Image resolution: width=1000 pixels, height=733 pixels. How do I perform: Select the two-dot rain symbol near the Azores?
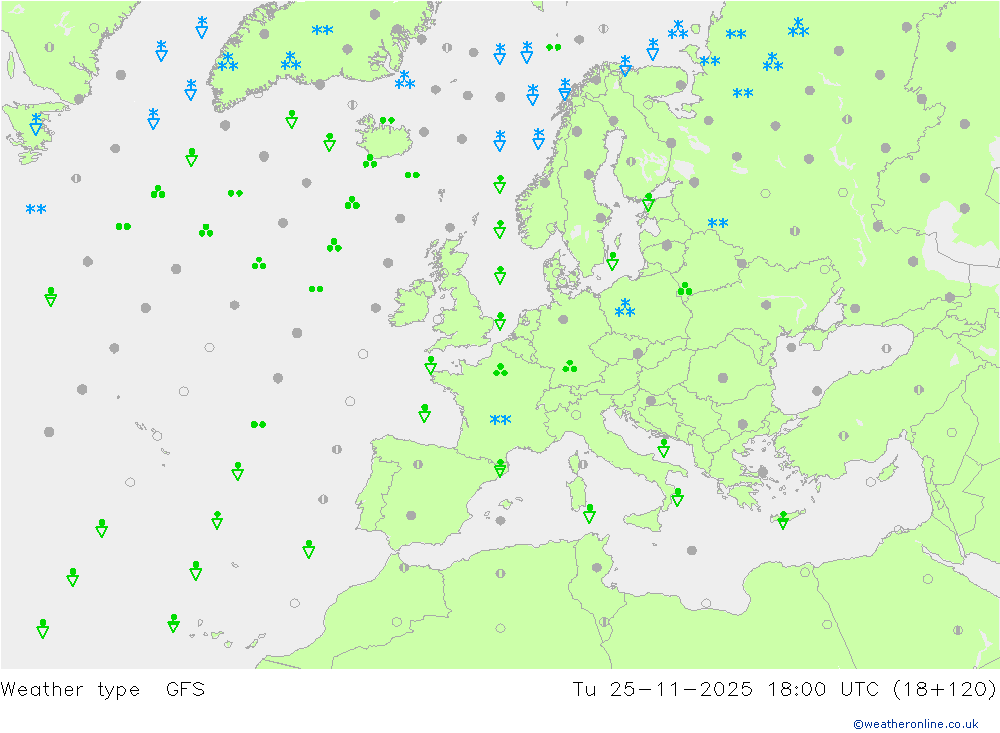[258, 424]
